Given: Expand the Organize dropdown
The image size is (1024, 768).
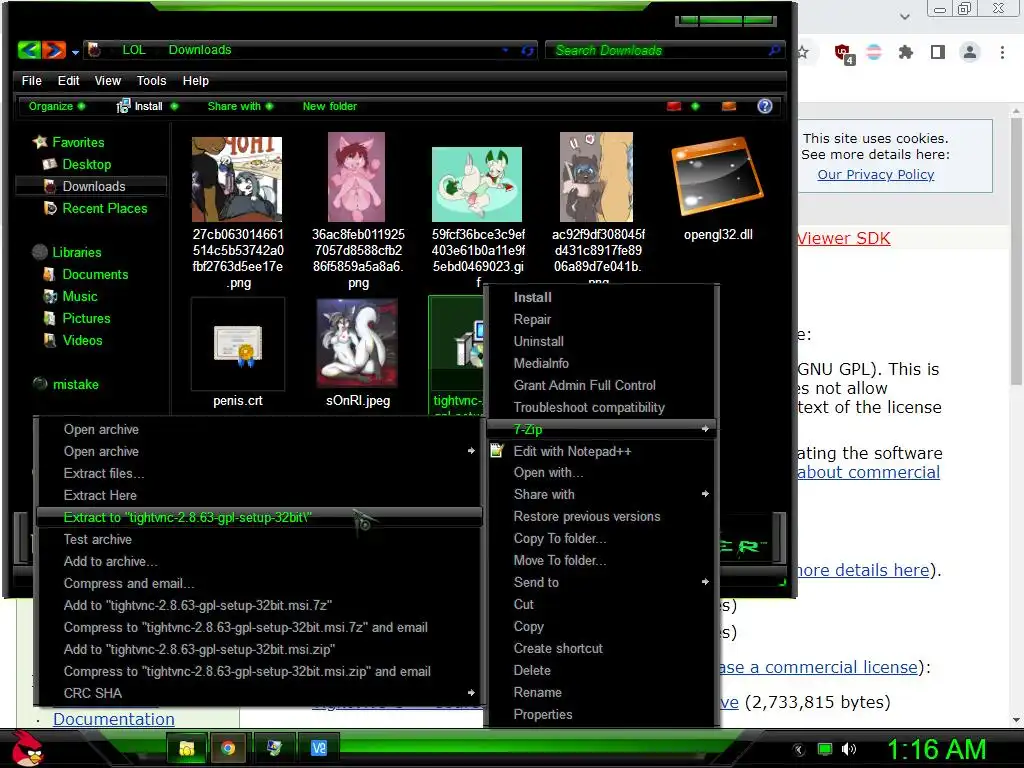Looking at the screenshot, I should [56, 106].
